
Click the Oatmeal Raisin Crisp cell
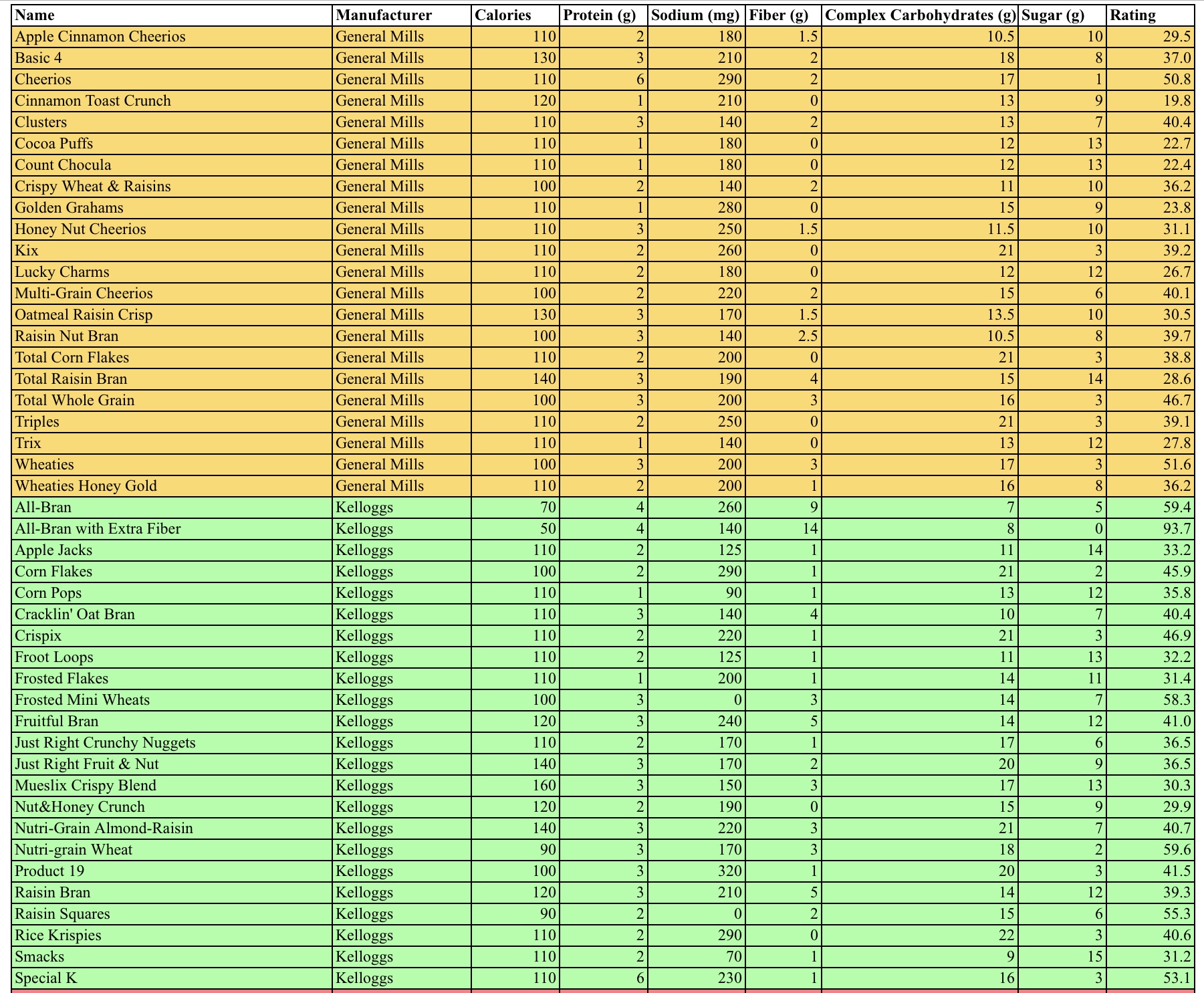(x=172, y=315)
